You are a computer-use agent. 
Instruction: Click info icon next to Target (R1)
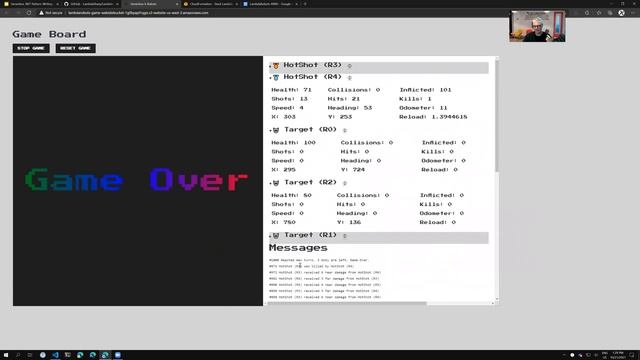coord(345,236)
